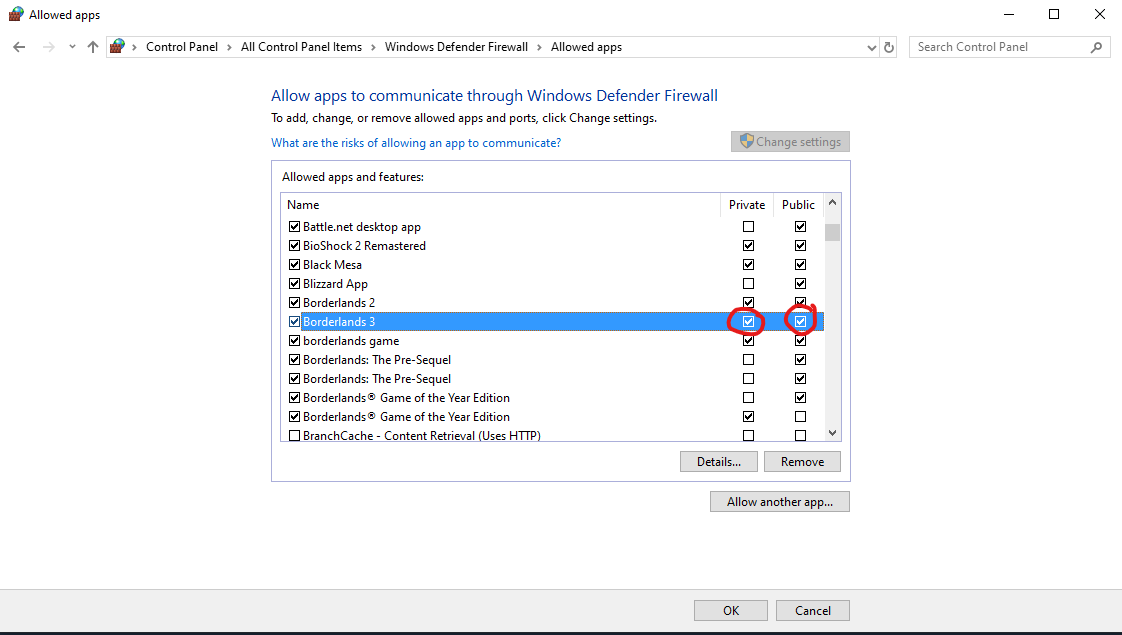Close the Allowed apps window
Screen dimensions: 1122x635
coord(1100,14)
